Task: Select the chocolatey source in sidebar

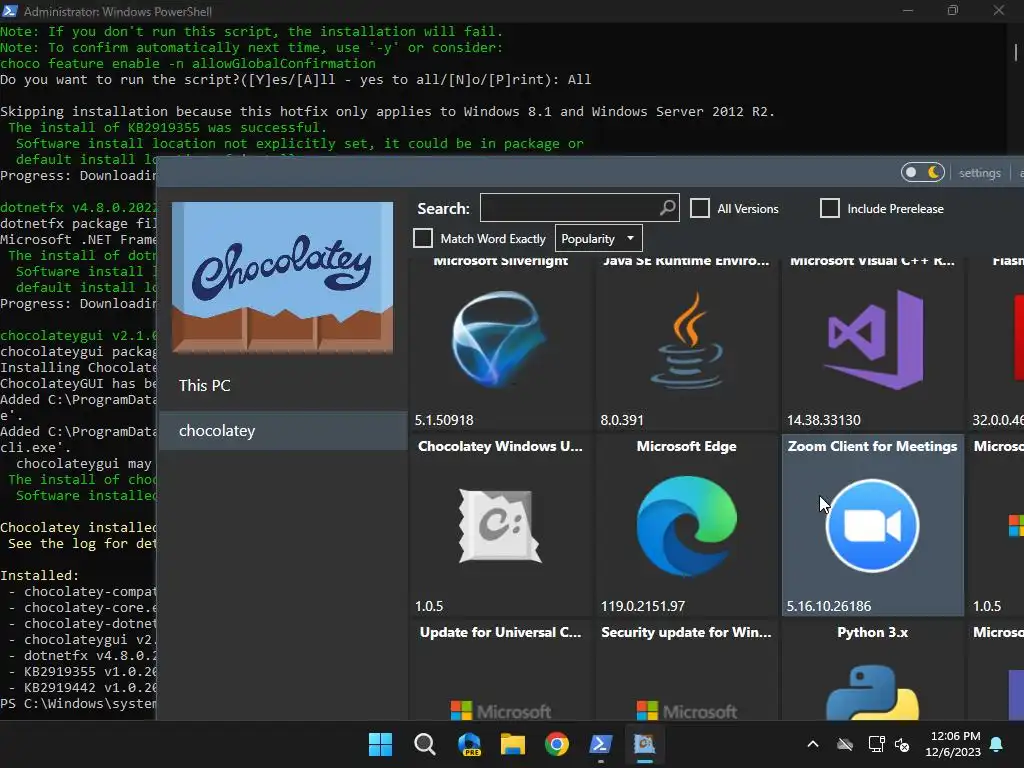Action: coord(283,430)
